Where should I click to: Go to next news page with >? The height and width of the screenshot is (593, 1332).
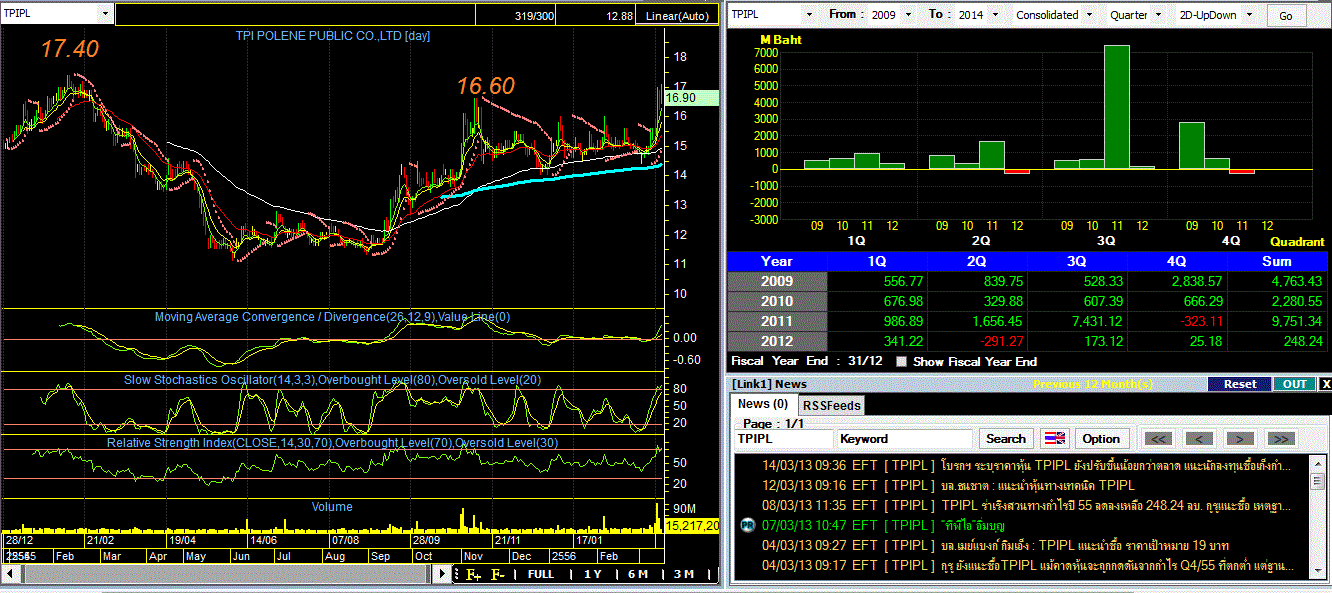(x=1240, y=439)
